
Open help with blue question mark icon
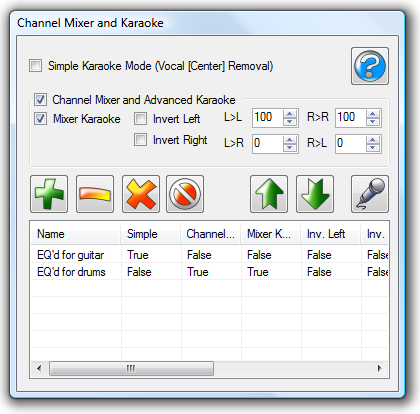click(370, 66)
